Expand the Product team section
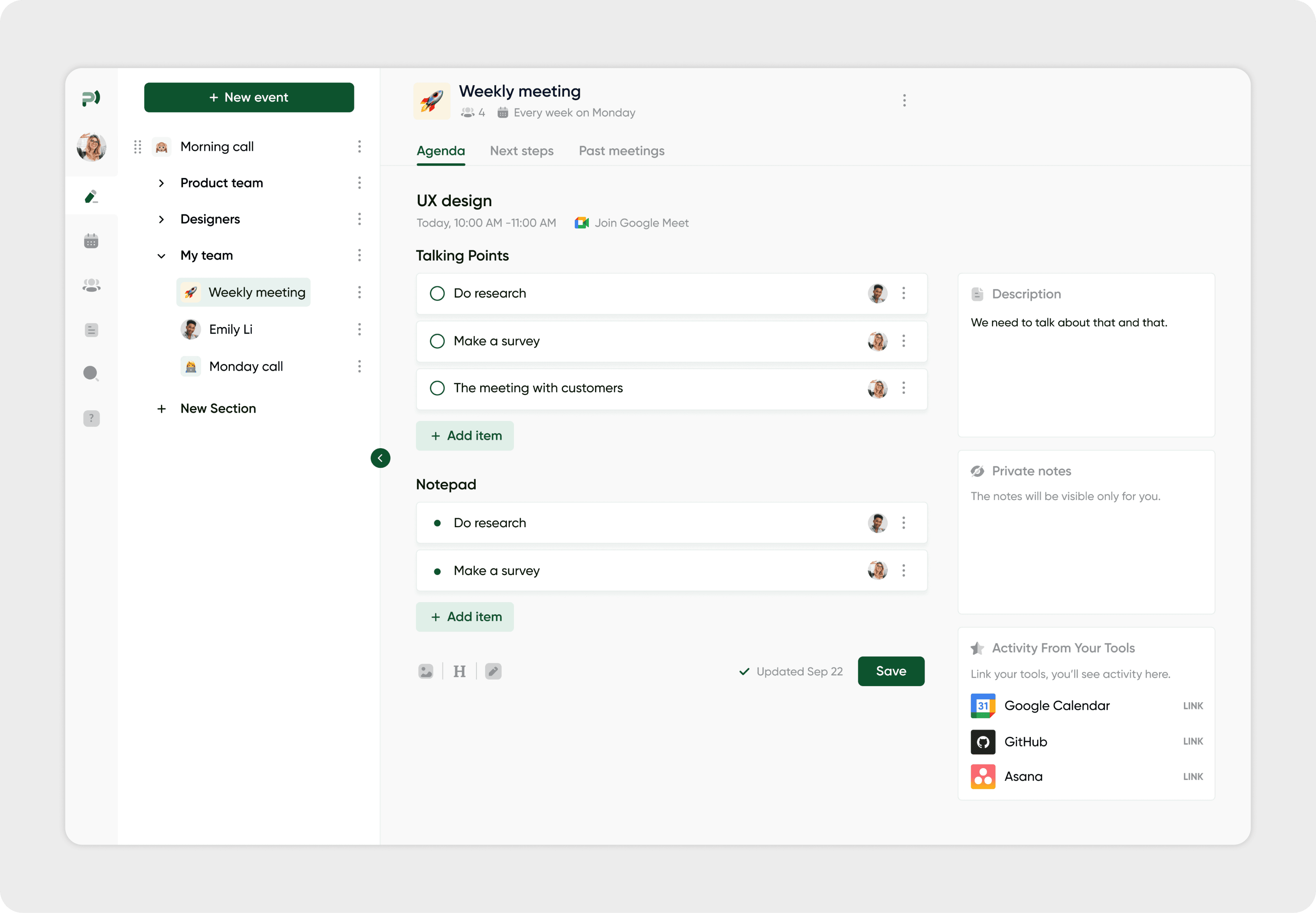The height and width of the screenshot is (913, 1316). (x=161, y=183)
